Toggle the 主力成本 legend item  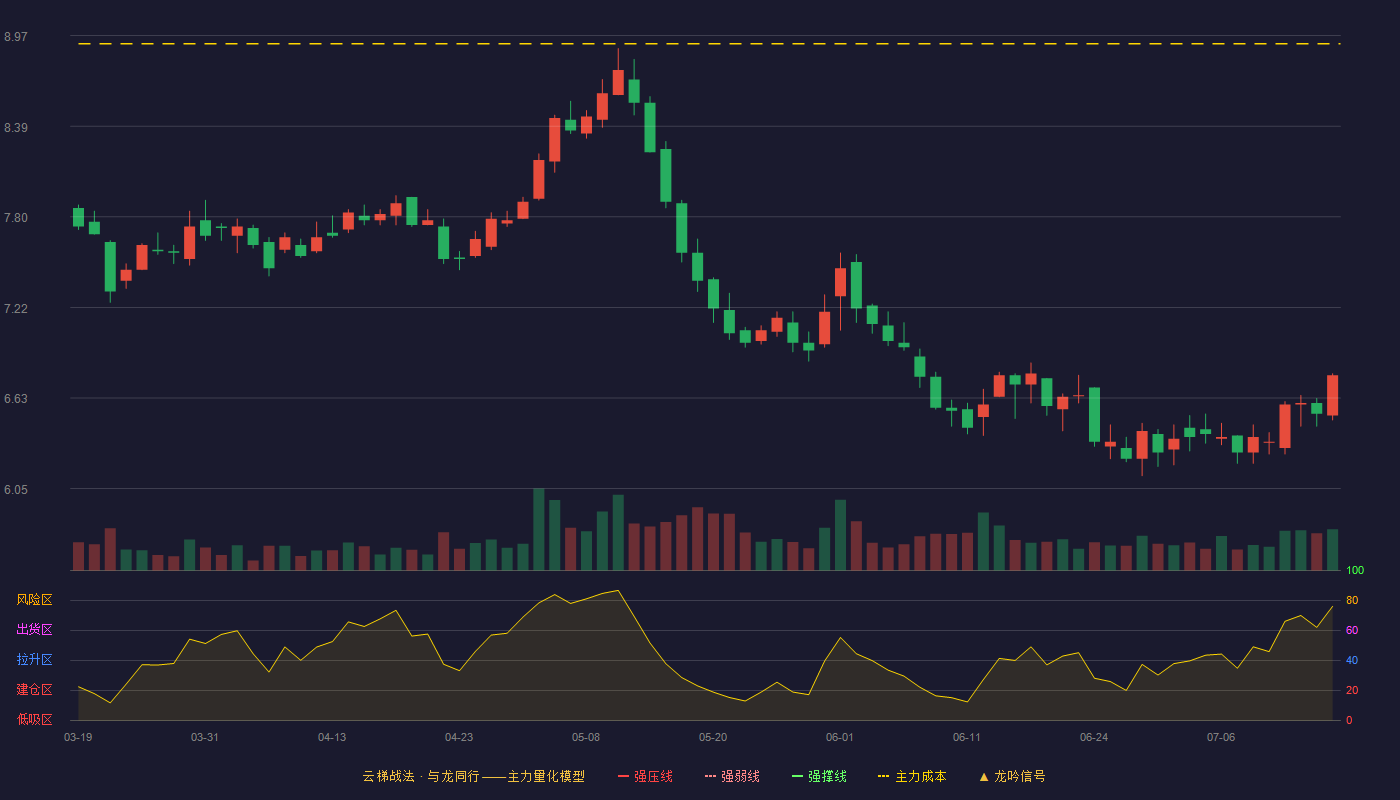(912, 776)
